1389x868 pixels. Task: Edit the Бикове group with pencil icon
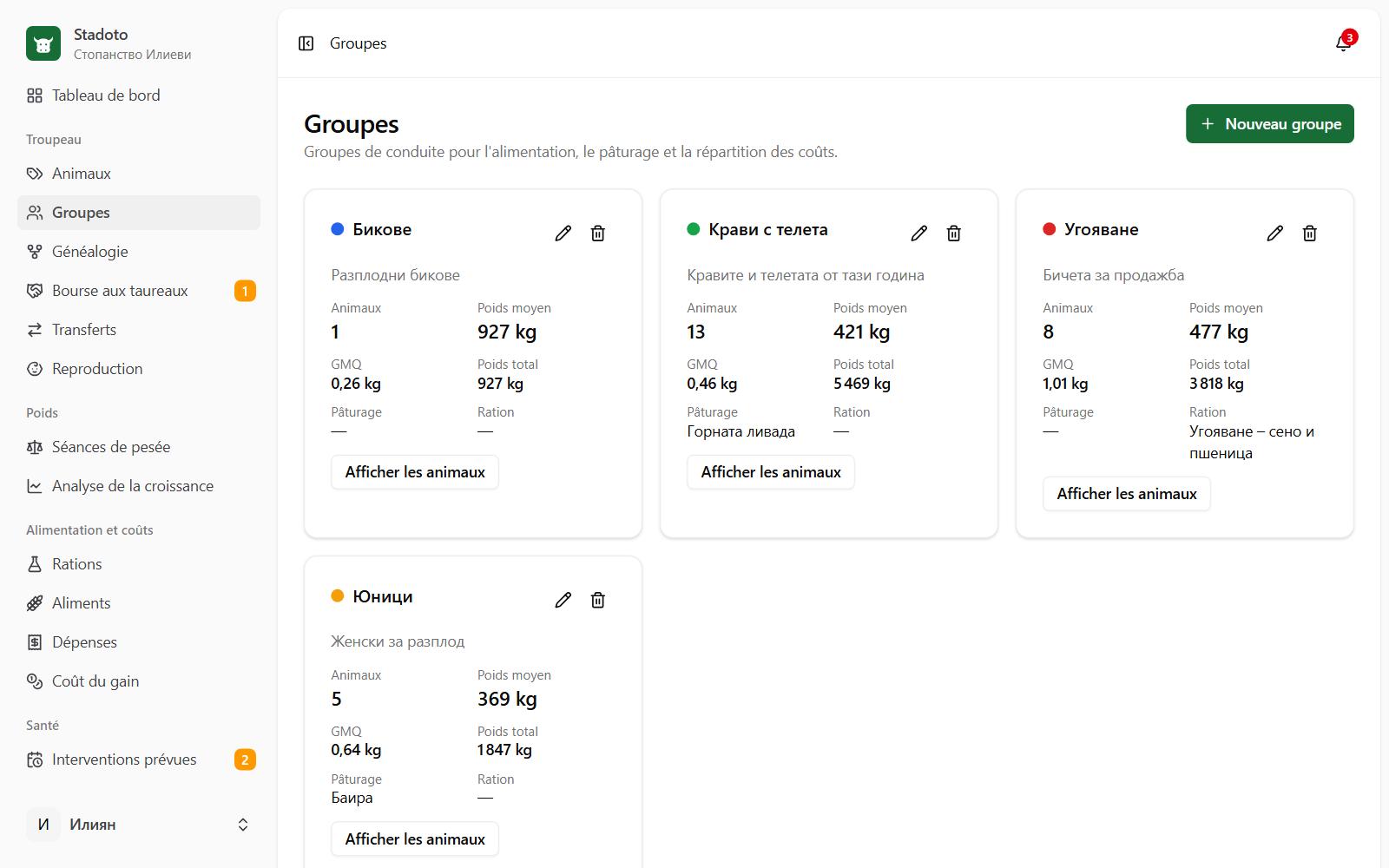pyautogui.click(x=563, y=233)
